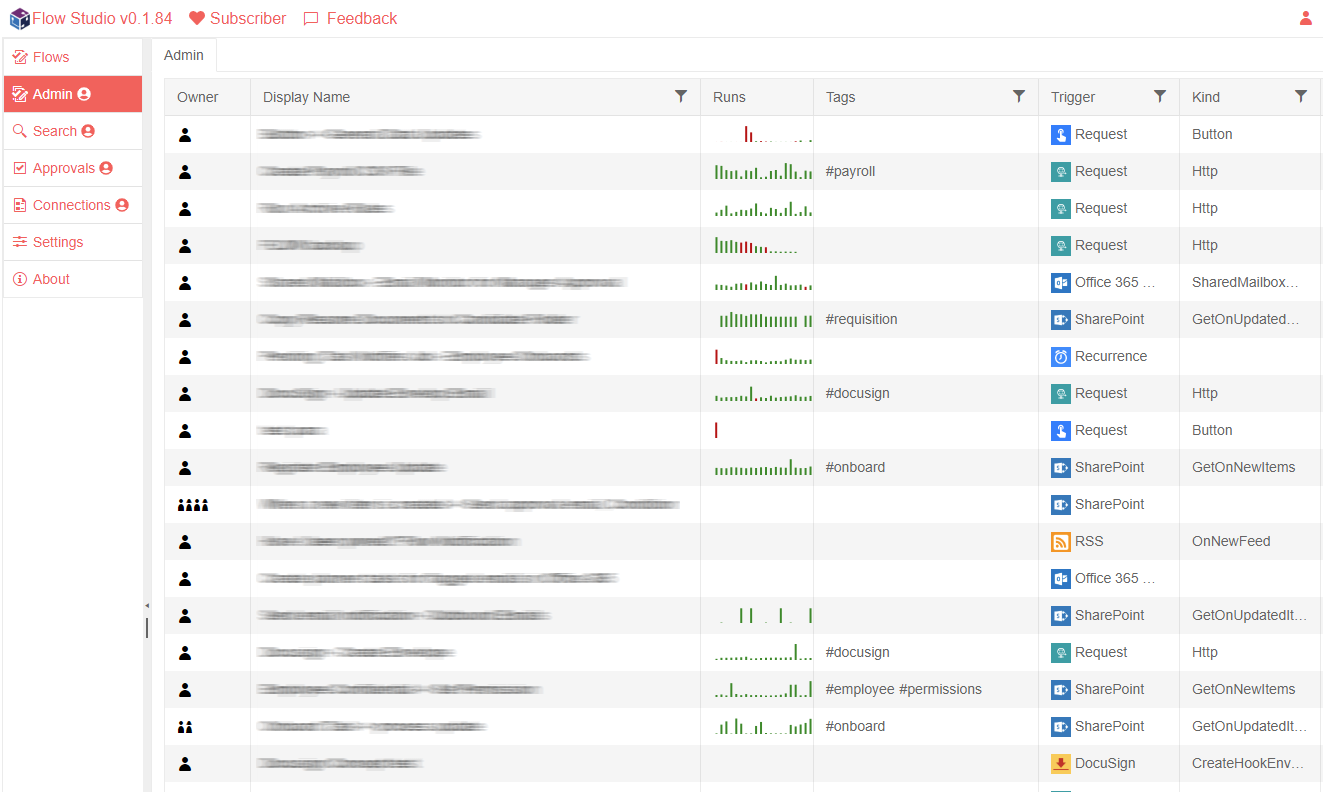Click the SharePoint icon in the #requisition row
This screenshot has height=792, width=1323.
1061,320
